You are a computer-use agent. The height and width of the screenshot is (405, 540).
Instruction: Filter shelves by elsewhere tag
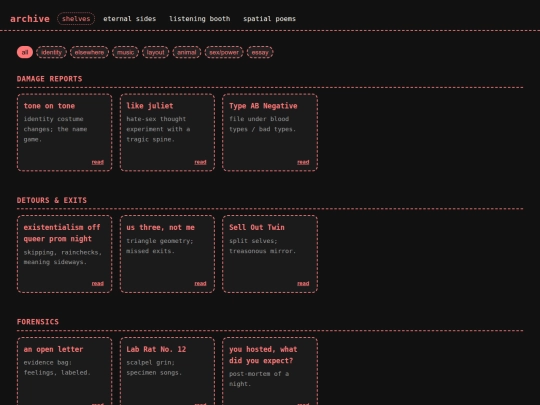pyautogui.click(x=89, y=52)
